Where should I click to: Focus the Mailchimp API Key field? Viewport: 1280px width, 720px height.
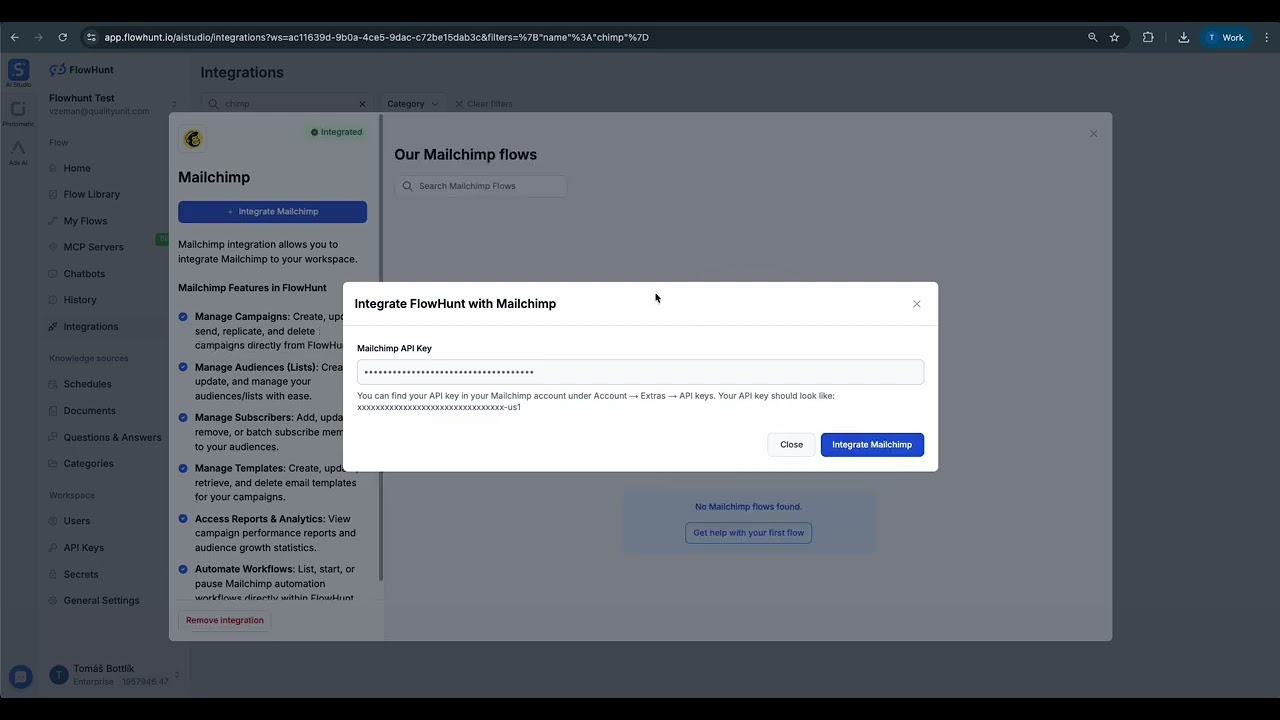tap(640, 372)
